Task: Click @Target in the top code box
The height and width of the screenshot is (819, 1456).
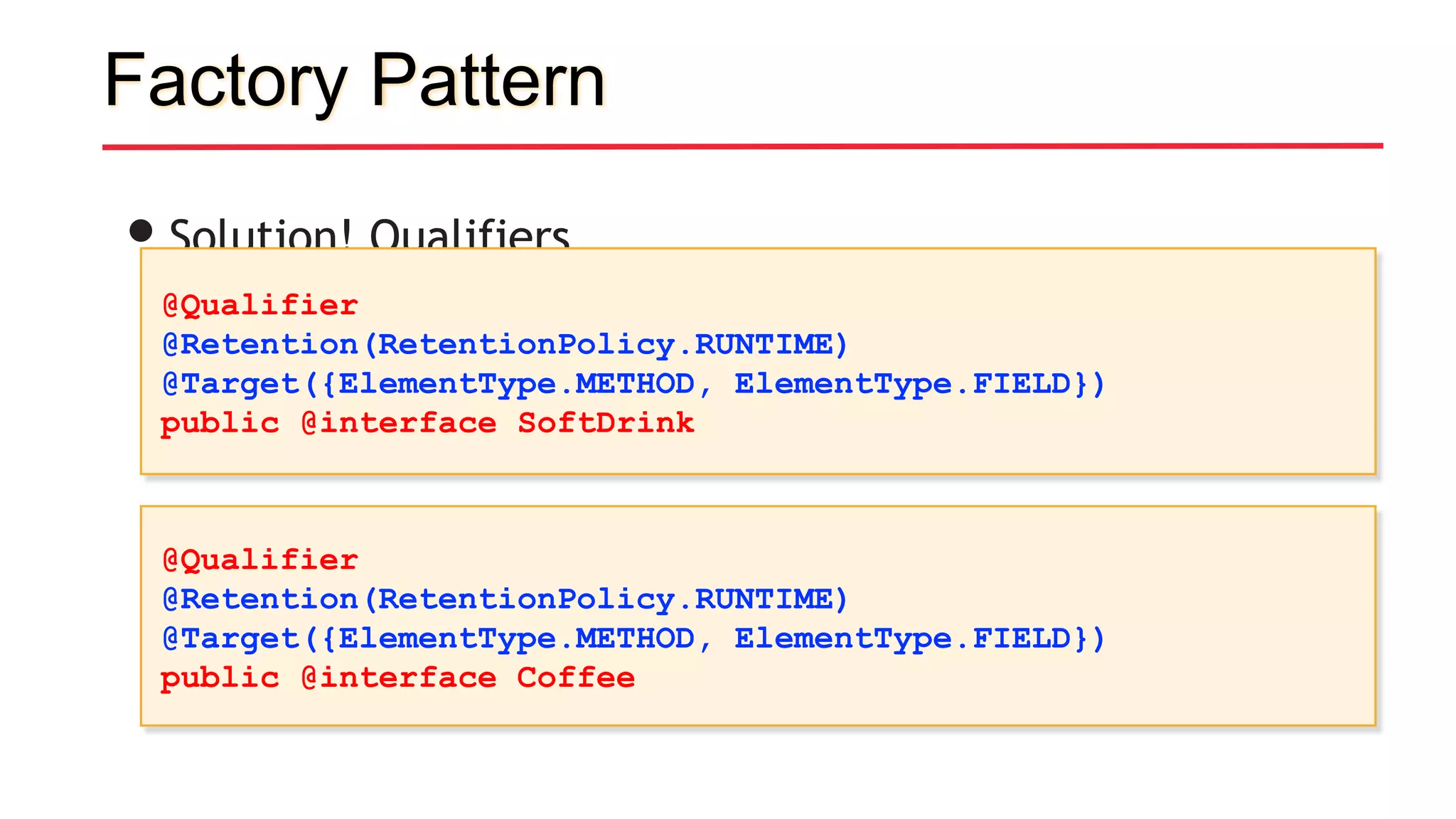Action: pyautogui.click(x=231, y=384)
